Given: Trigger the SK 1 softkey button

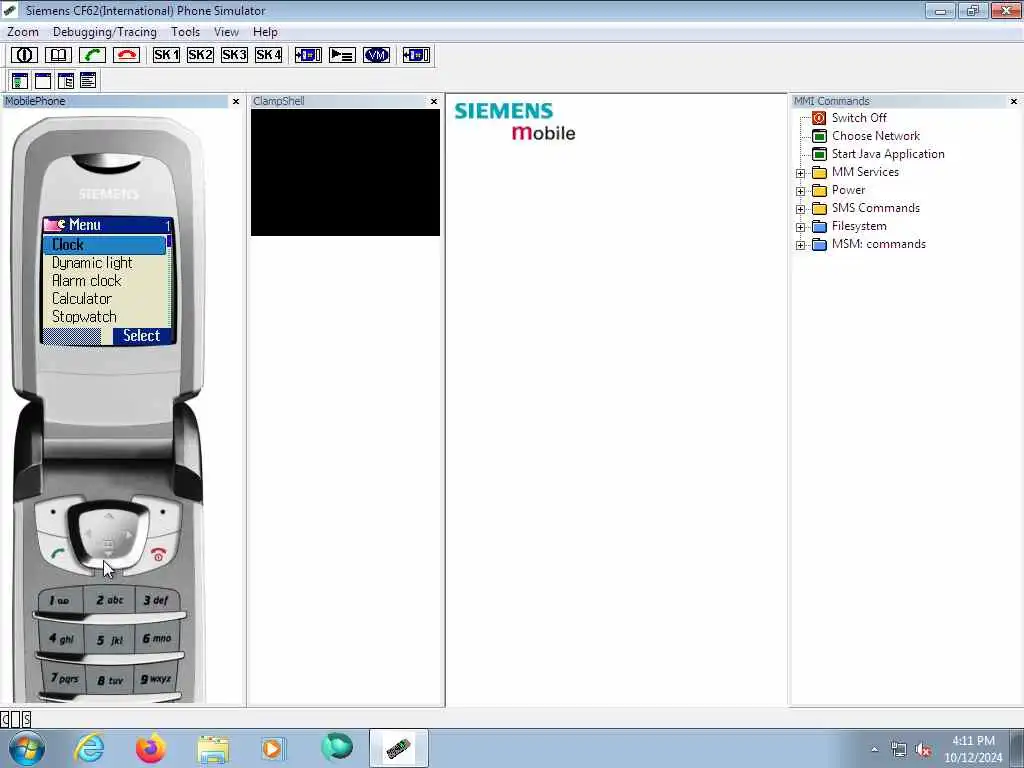Looking at the screenshot, I should pos(166,55).
